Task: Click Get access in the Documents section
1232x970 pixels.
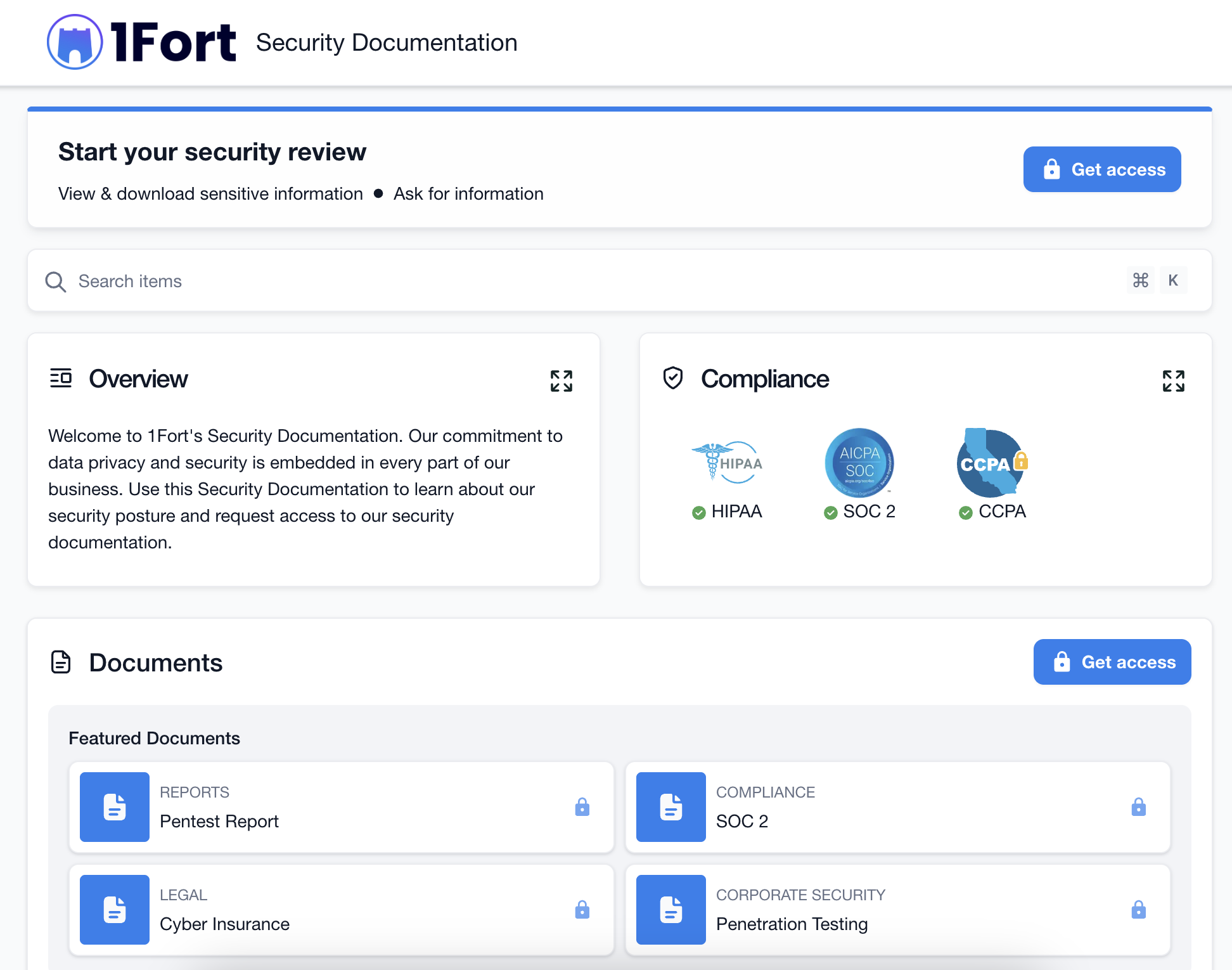Action: [x=1112, y=662]
